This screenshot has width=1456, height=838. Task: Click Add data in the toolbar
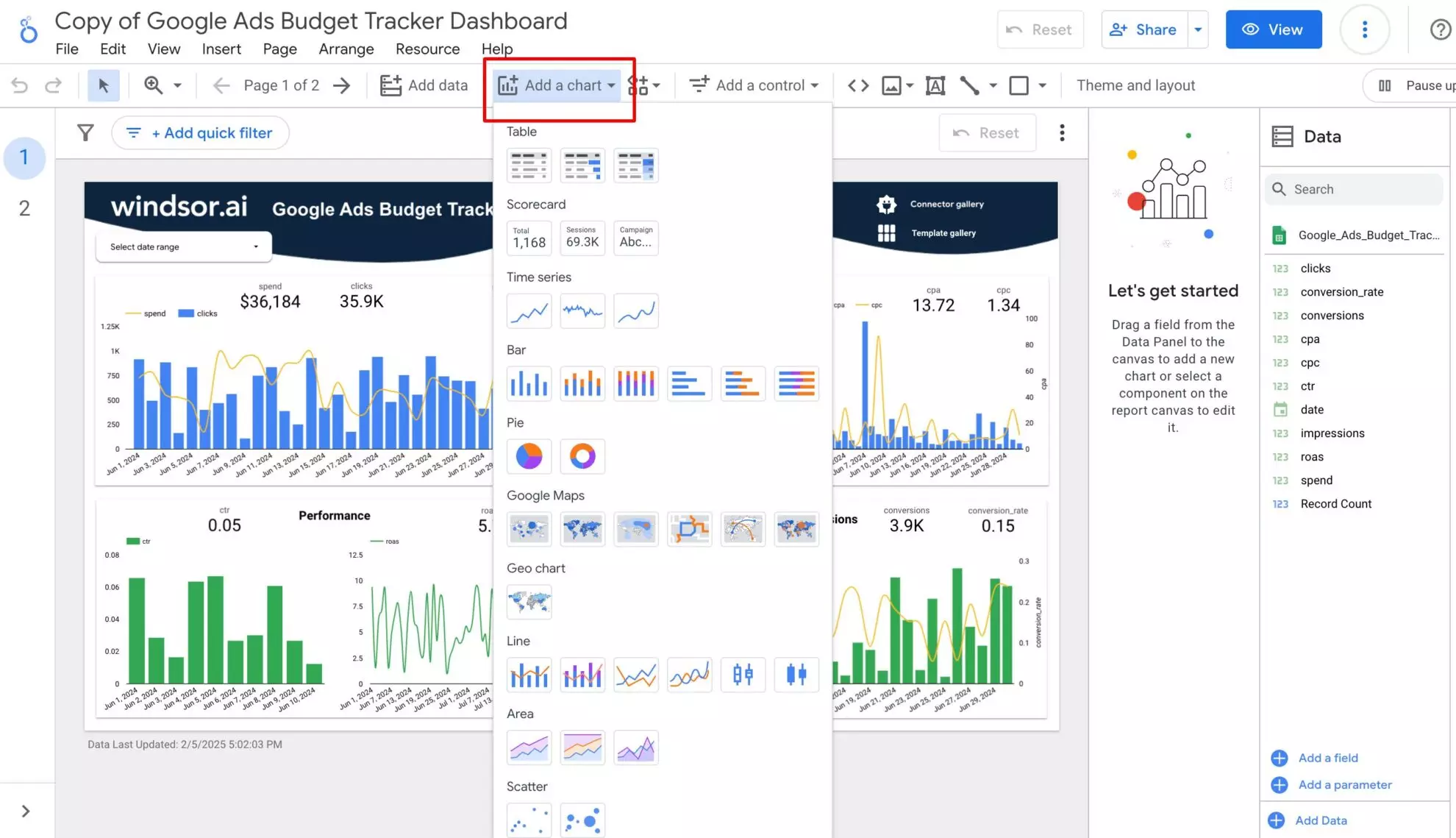(x=424, y=85)
